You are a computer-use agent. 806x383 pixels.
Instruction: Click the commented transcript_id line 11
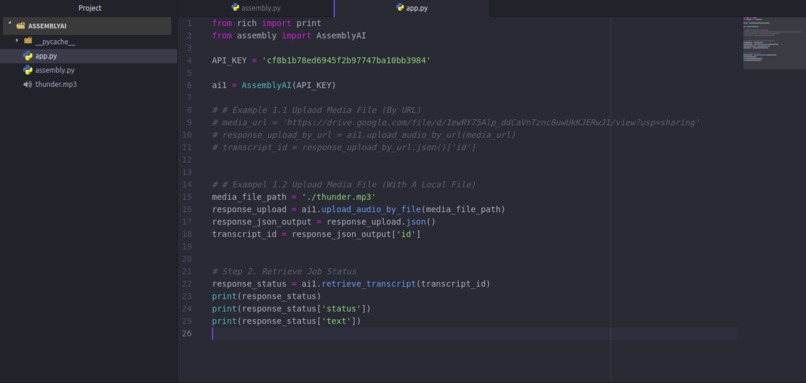pos(344,148)
